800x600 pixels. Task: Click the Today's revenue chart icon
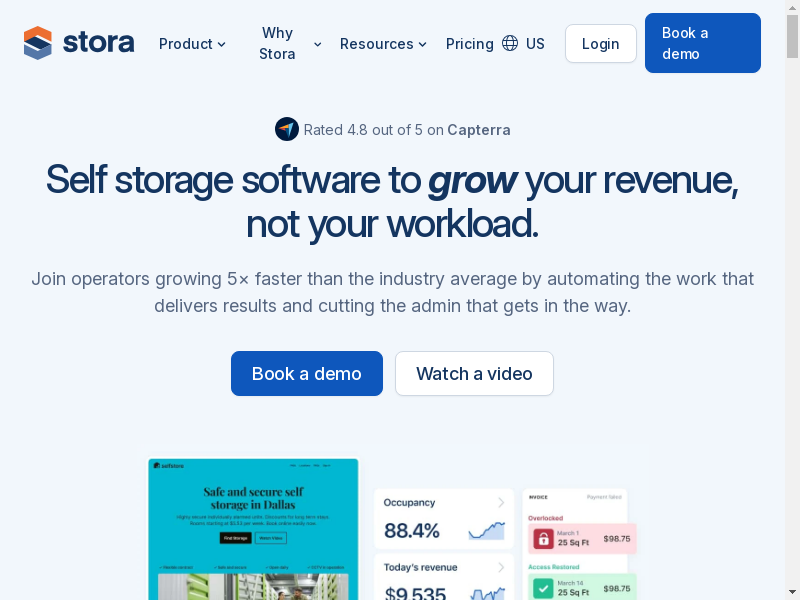pyautogui.click(x=486, y=593)
